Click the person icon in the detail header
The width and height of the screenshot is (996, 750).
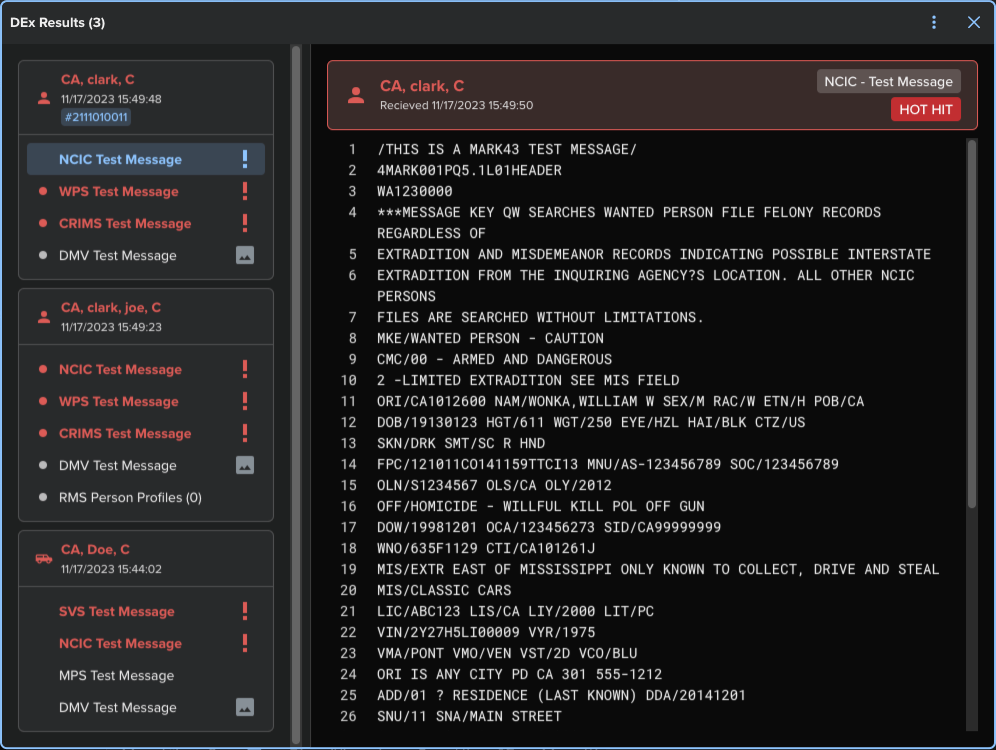tap(355, 95)
